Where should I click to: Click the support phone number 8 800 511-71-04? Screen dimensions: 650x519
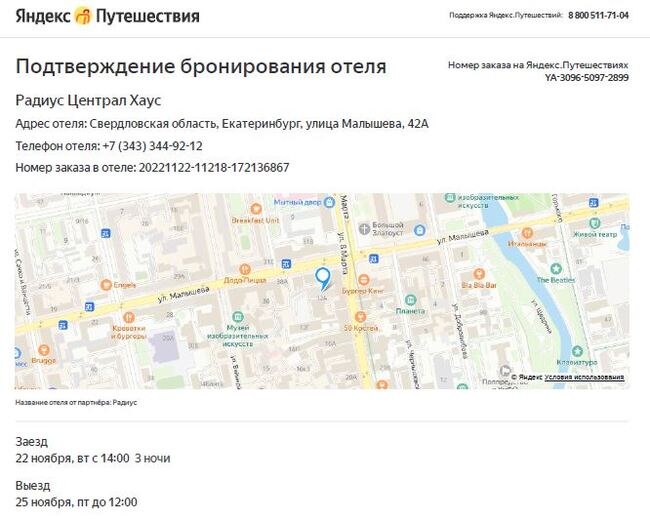[x=598, y=15]
